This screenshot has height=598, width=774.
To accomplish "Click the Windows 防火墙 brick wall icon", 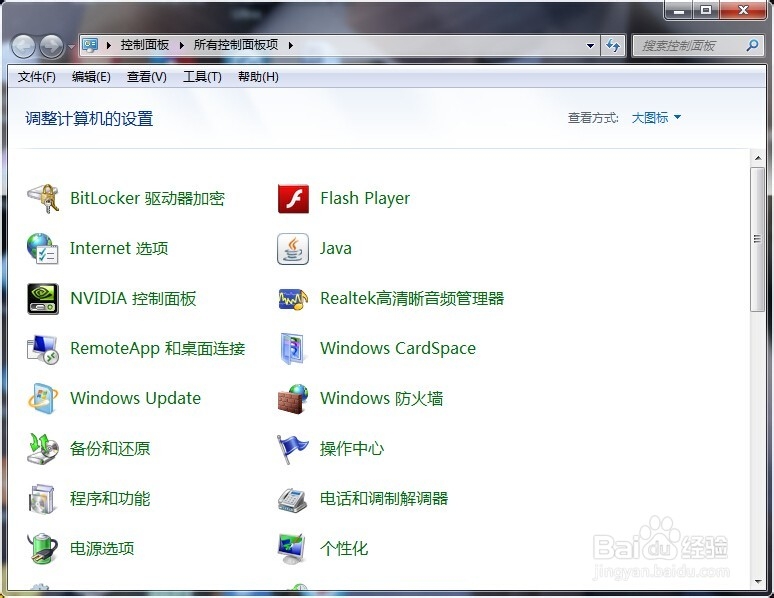I will click(293, 399).
